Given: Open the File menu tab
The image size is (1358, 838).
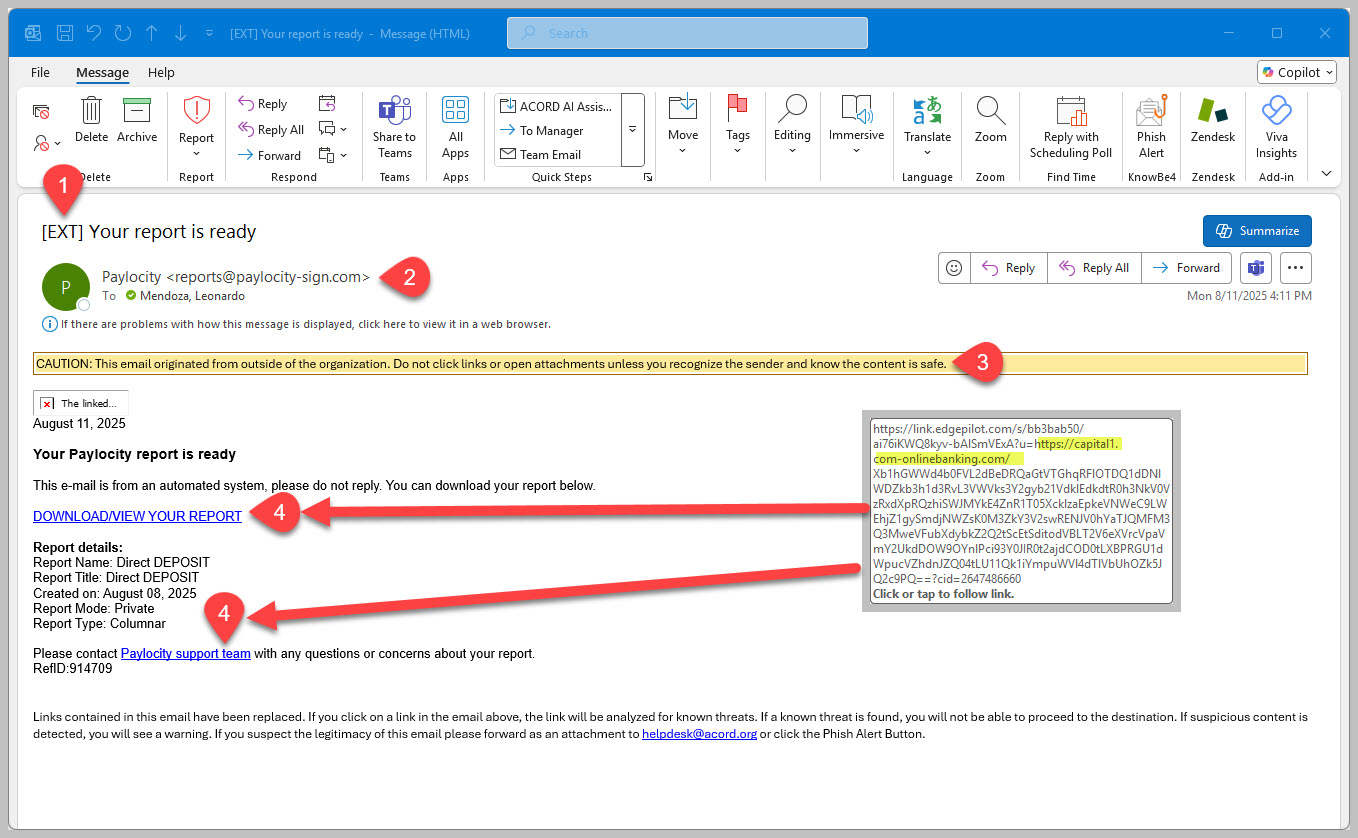Looking at the screenshot, I should click(40, 72).
